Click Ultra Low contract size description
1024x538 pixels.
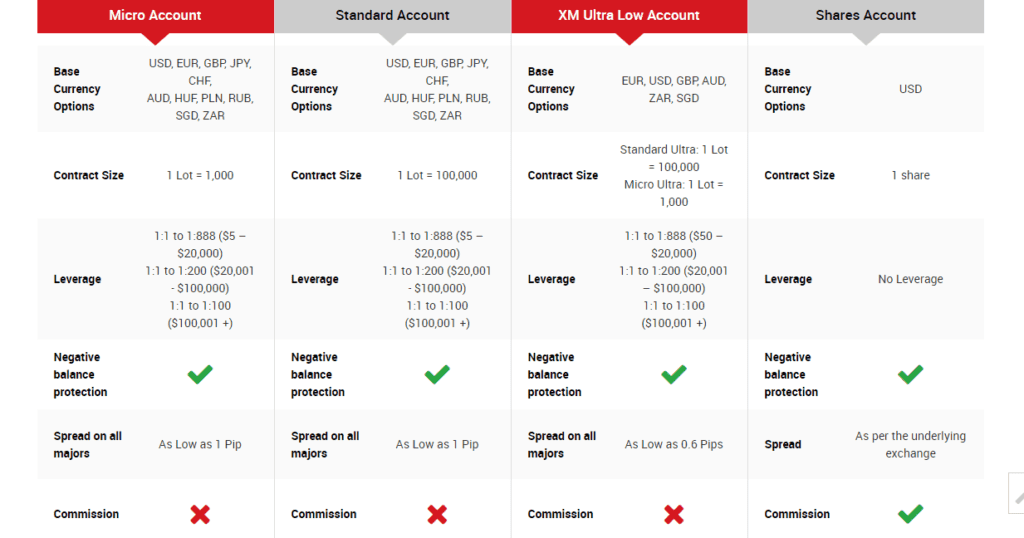(x=673, y=175)
